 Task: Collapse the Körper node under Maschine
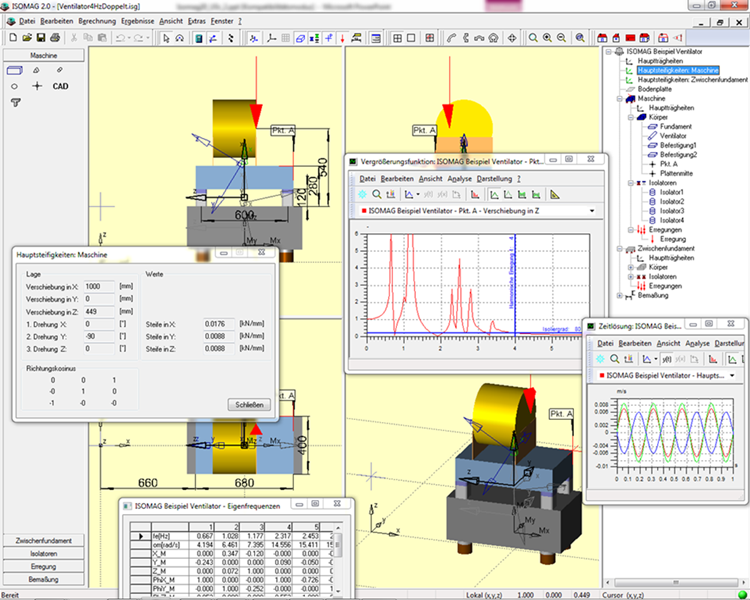pyautogui.click(x=631, y=117)
